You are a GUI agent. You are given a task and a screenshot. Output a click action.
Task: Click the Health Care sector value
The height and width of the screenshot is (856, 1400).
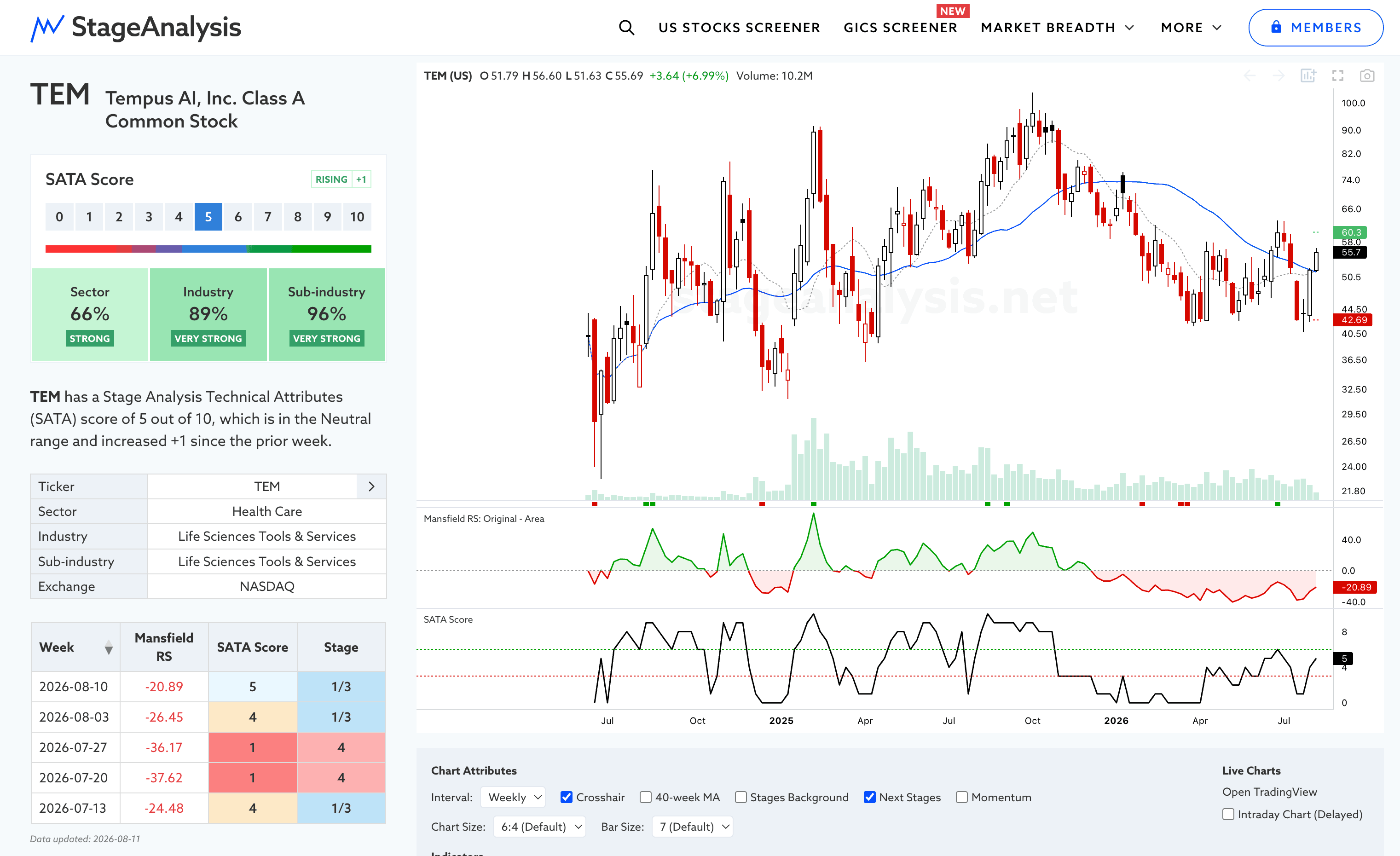click(x=267, y=512)
